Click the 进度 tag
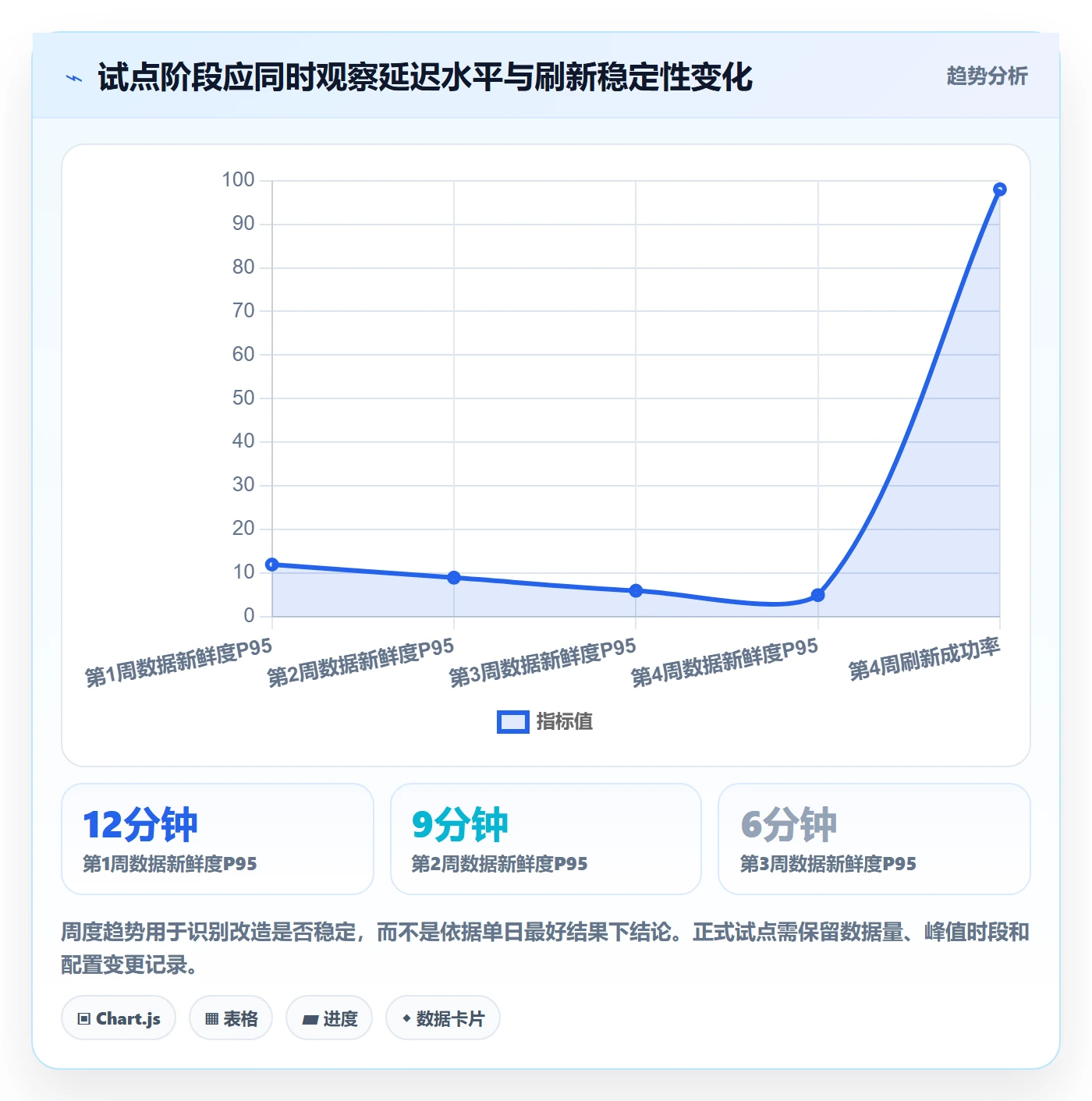 tap(329, 1018)
